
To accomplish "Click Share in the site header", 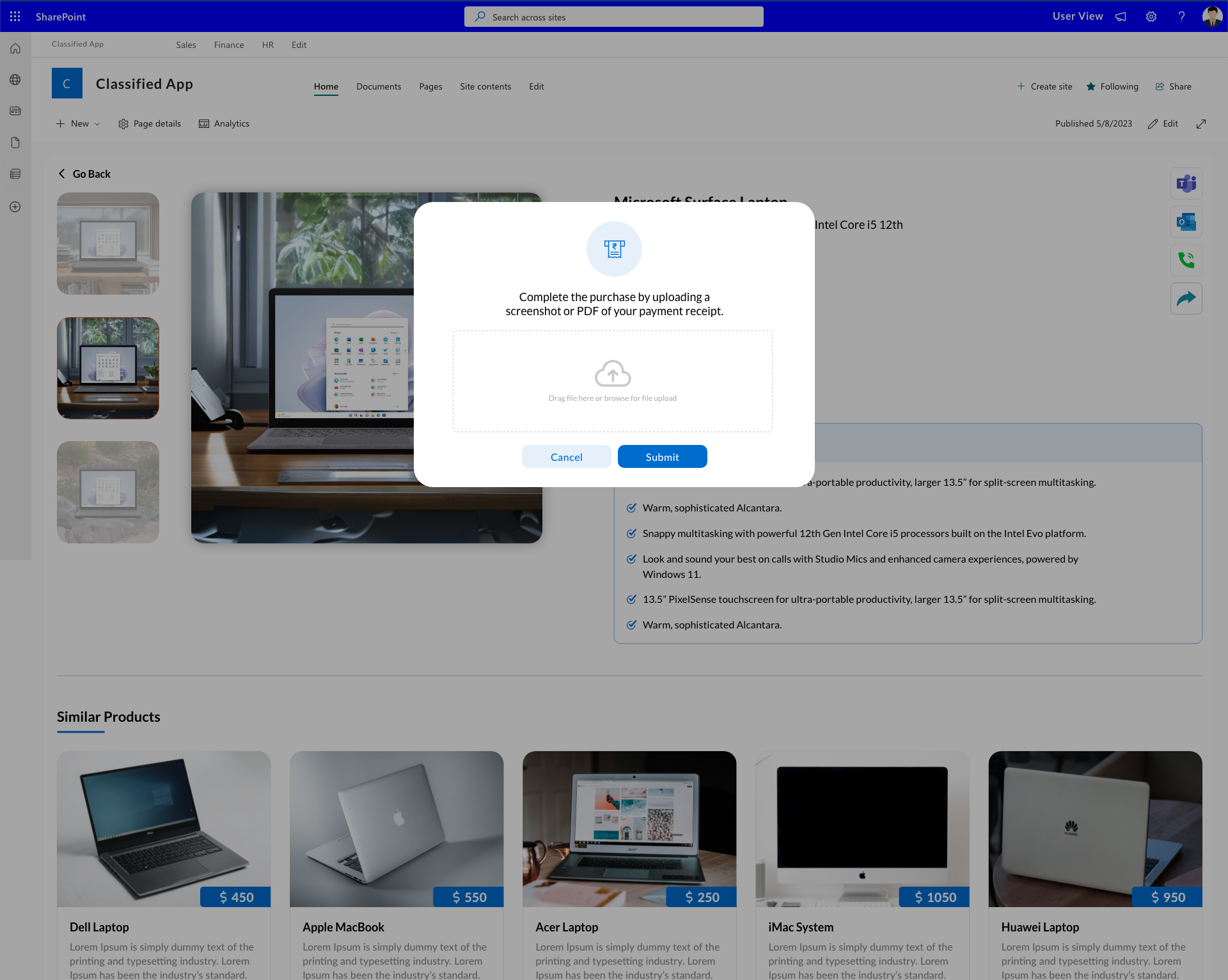I will (x=1173, y=87).
